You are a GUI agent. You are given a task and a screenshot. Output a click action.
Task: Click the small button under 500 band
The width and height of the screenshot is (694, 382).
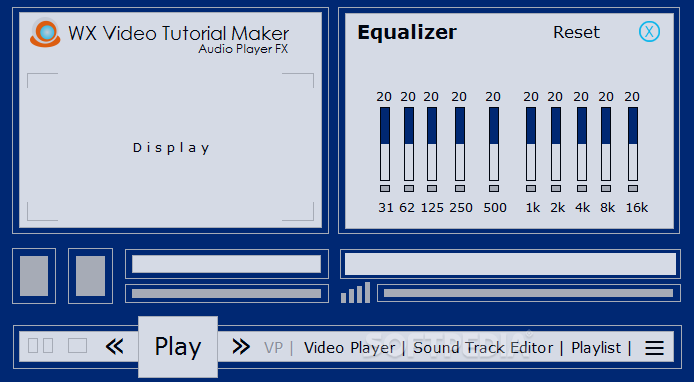494,189
